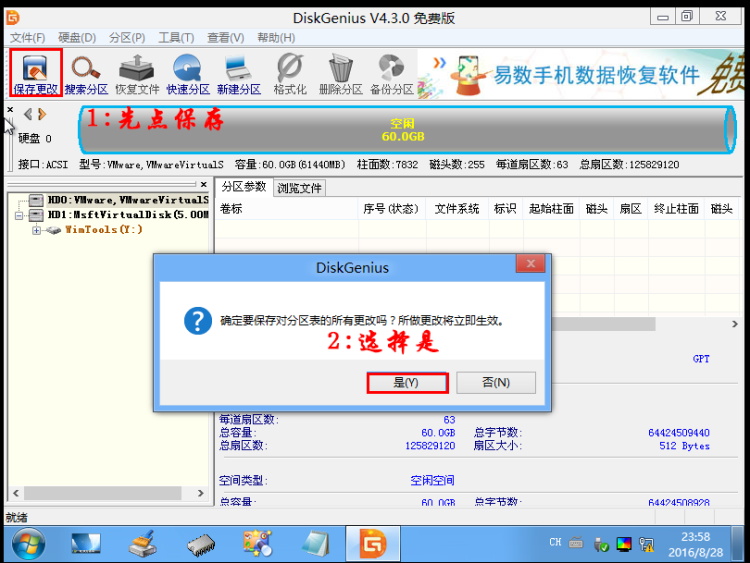Click the keyboard tray icon
This screenshot has height=563, width=750.
pos(576,543)
